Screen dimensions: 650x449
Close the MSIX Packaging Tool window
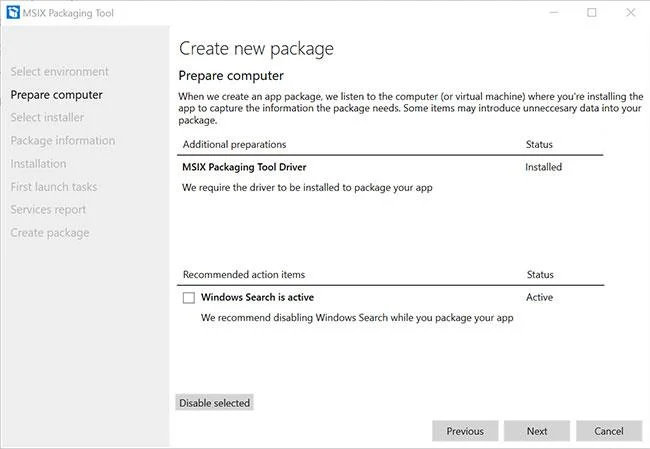point(631,12)
